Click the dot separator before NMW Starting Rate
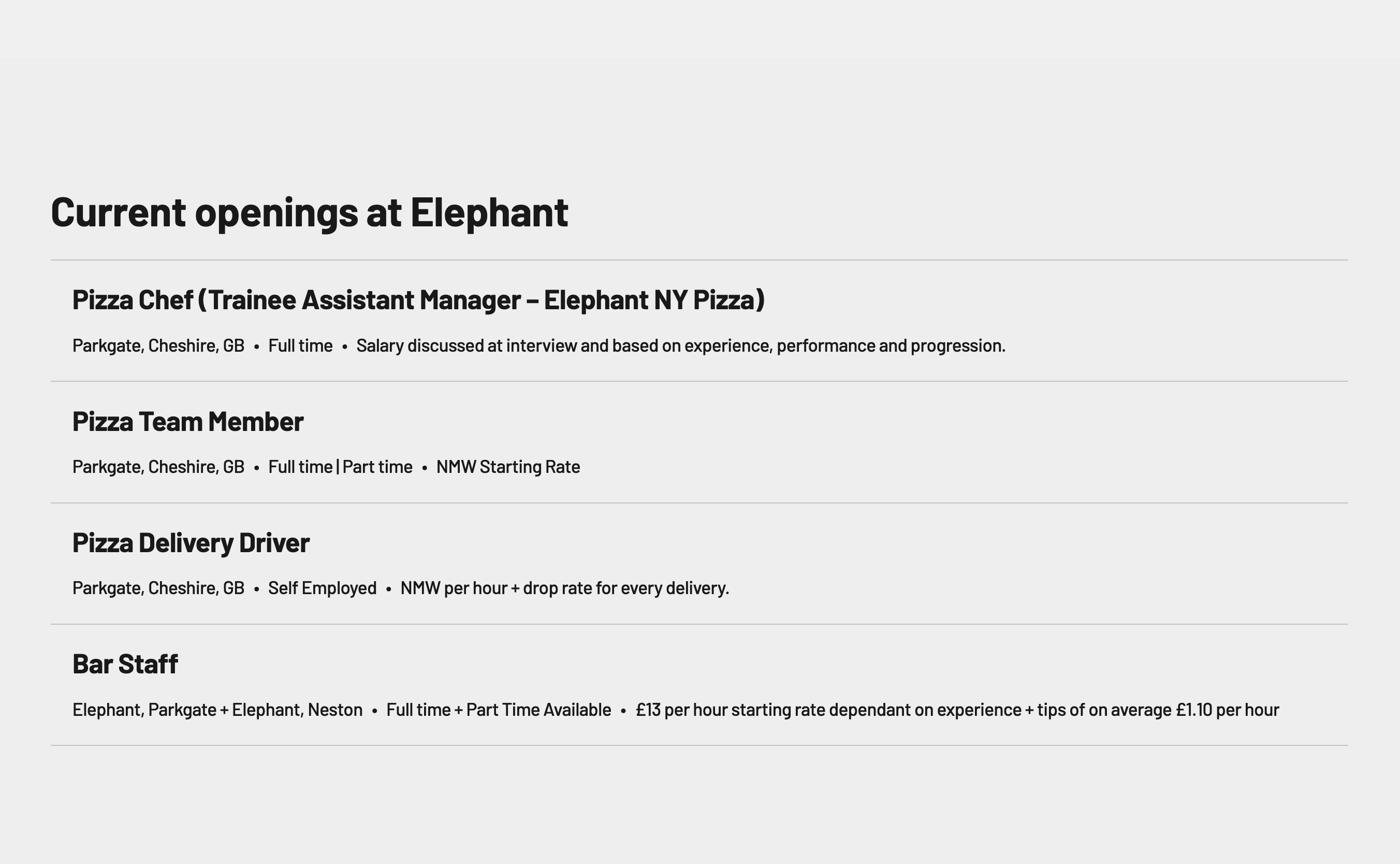The image size is (1400, 864). click(x=425, y=468)
